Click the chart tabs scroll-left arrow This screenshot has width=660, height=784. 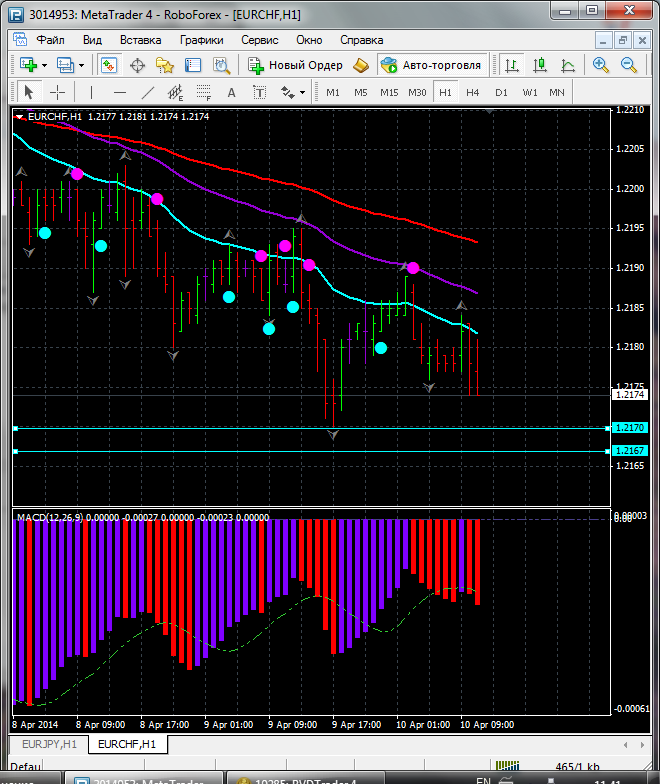(626, 745)
